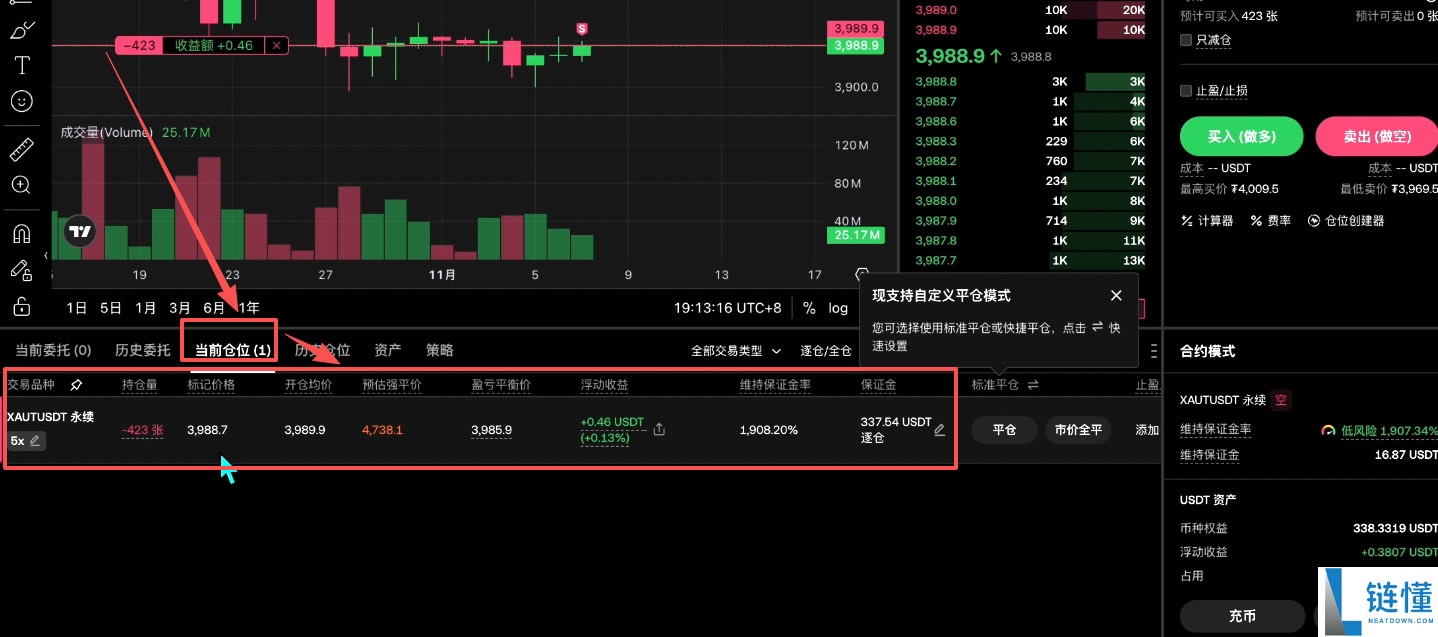Open the emoji/sticker drawing tool

[x=22, y=101]
